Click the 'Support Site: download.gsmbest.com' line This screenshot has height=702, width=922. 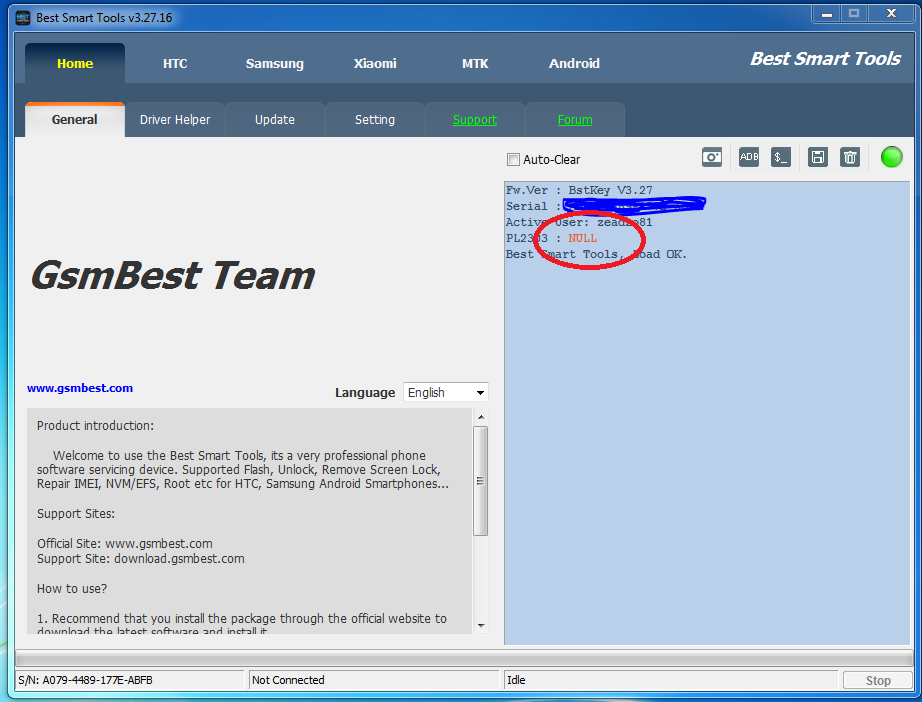[141, 559]
